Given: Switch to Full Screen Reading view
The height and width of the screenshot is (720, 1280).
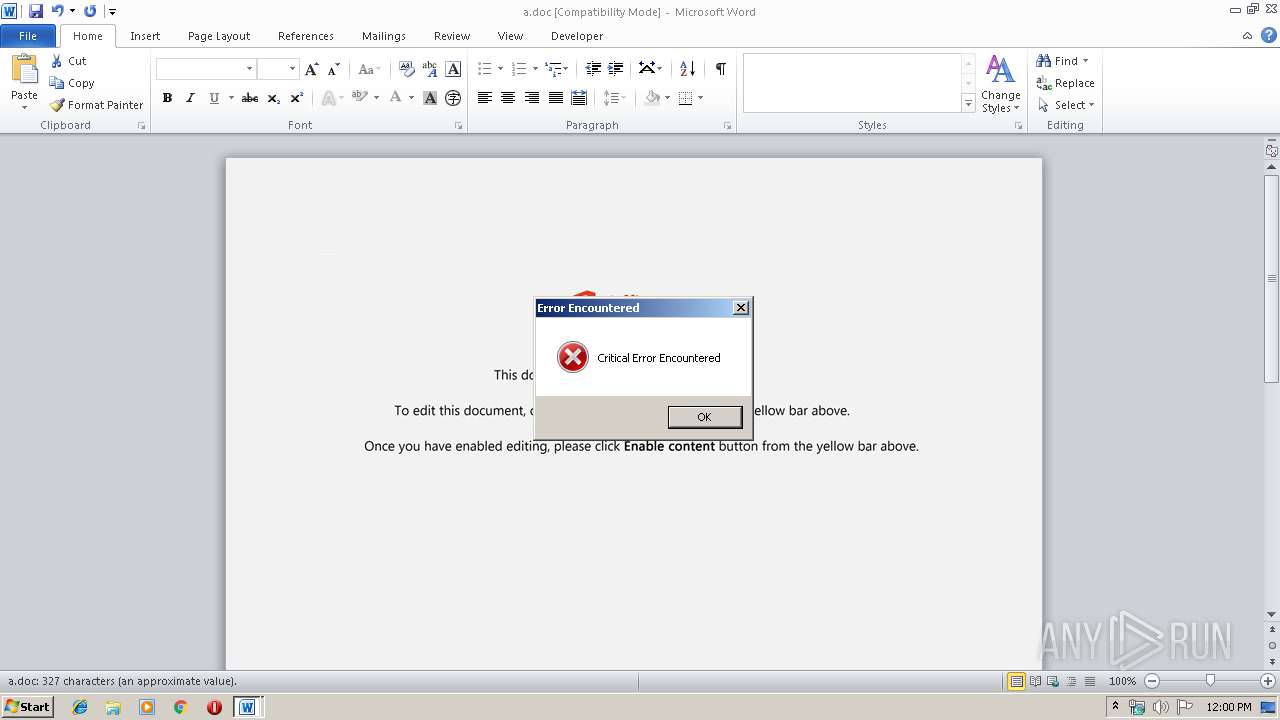Looking at the screenshot, I should [x=1034, y=681].
